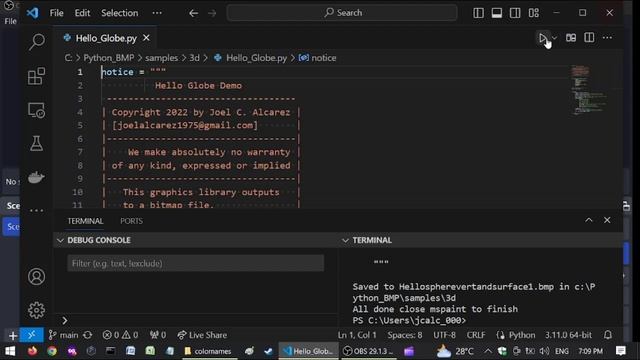Open the Windows Start menu
Screen dimensions: 640x360
pyautogui.click(x=10, y=351)
